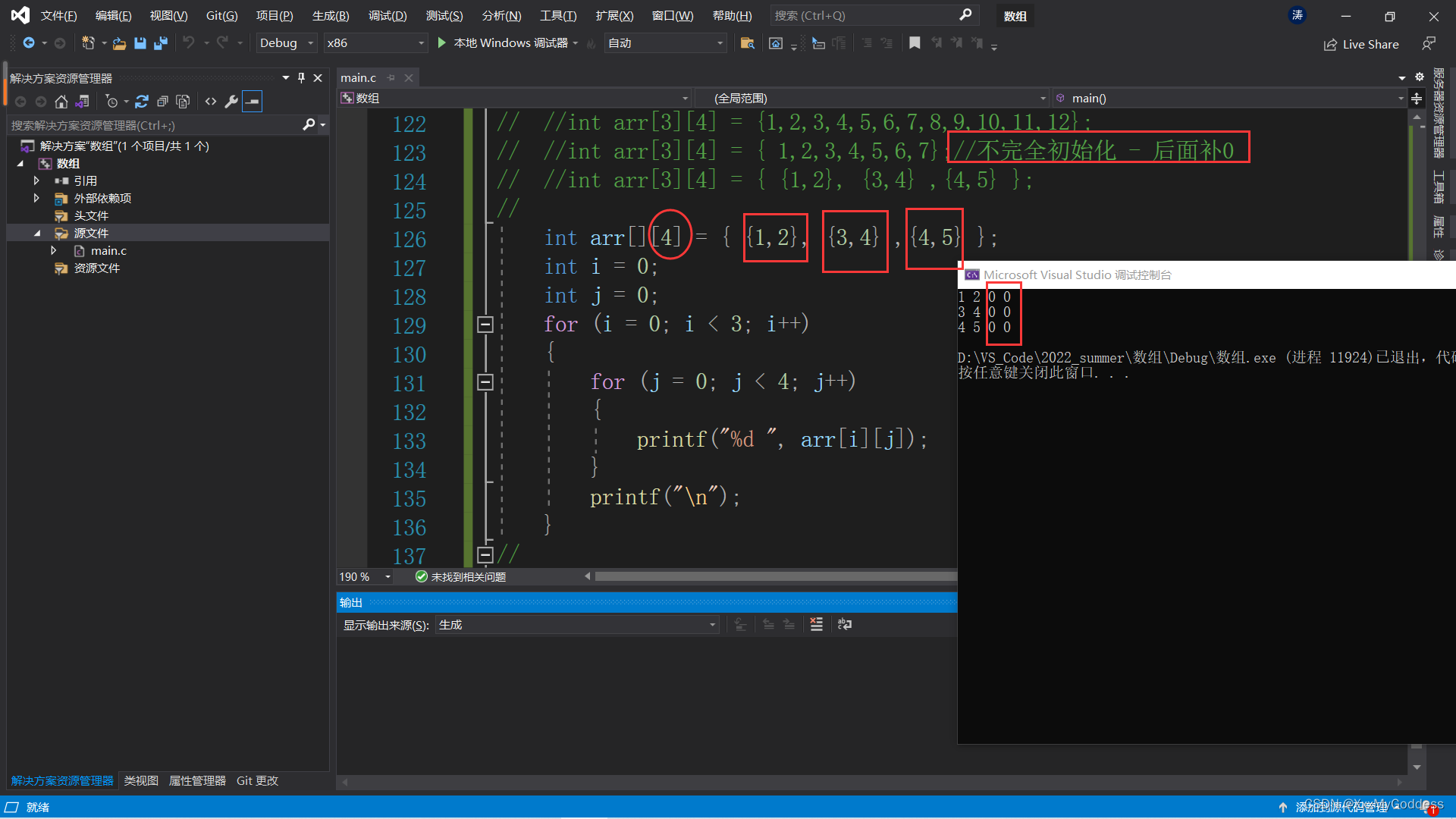Click the Live Share button
This screenshot has height=819, width=1456.
click(x=1361, y=44)
